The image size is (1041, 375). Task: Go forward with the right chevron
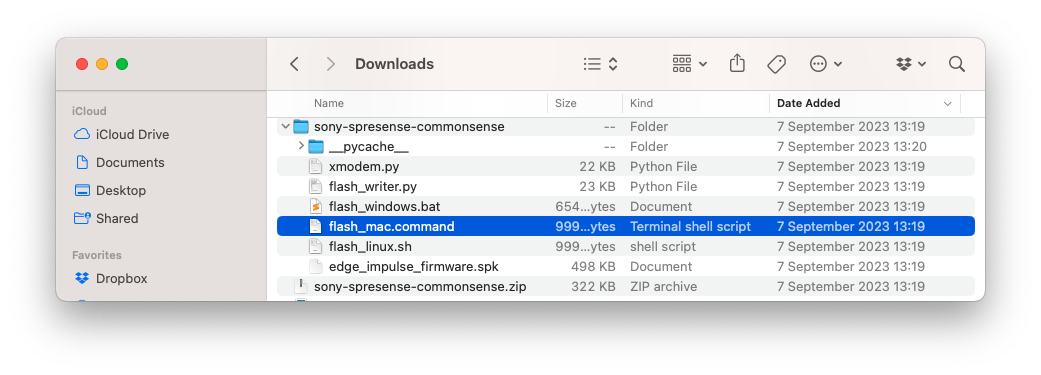(x=330, y=64)
